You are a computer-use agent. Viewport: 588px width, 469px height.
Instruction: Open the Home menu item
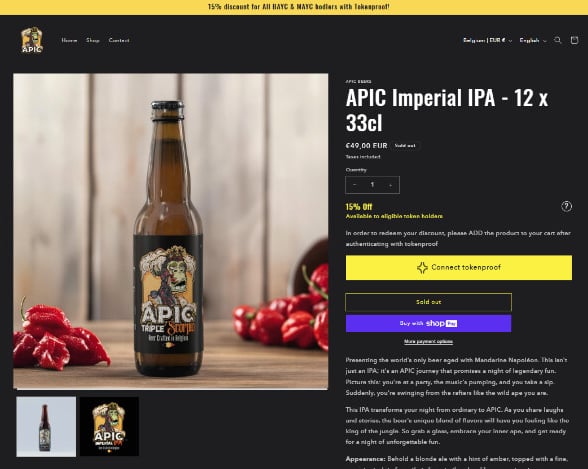69,40
